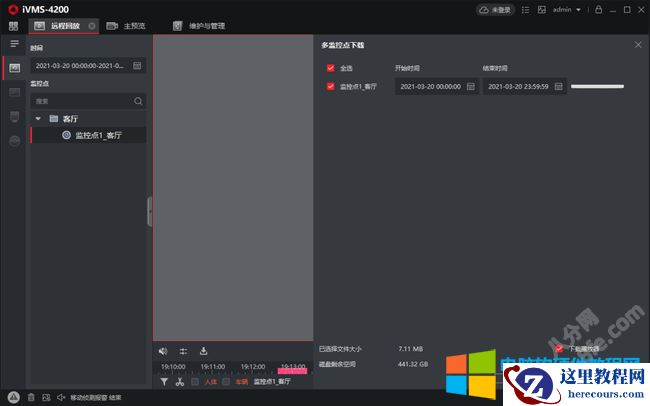Click the 7.11 MB file size value
Viewport: 650px width, 406px height.
410,349
